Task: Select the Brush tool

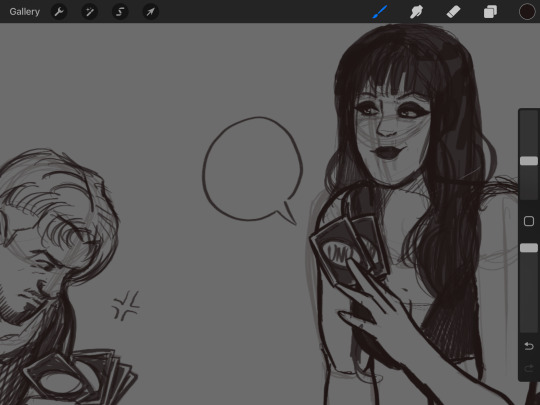Action: (380, 12)
